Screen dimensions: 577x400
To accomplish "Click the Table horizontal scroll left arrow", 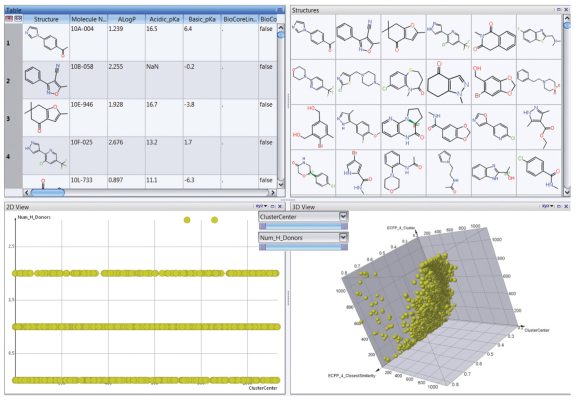I will [x=27, y=192].
